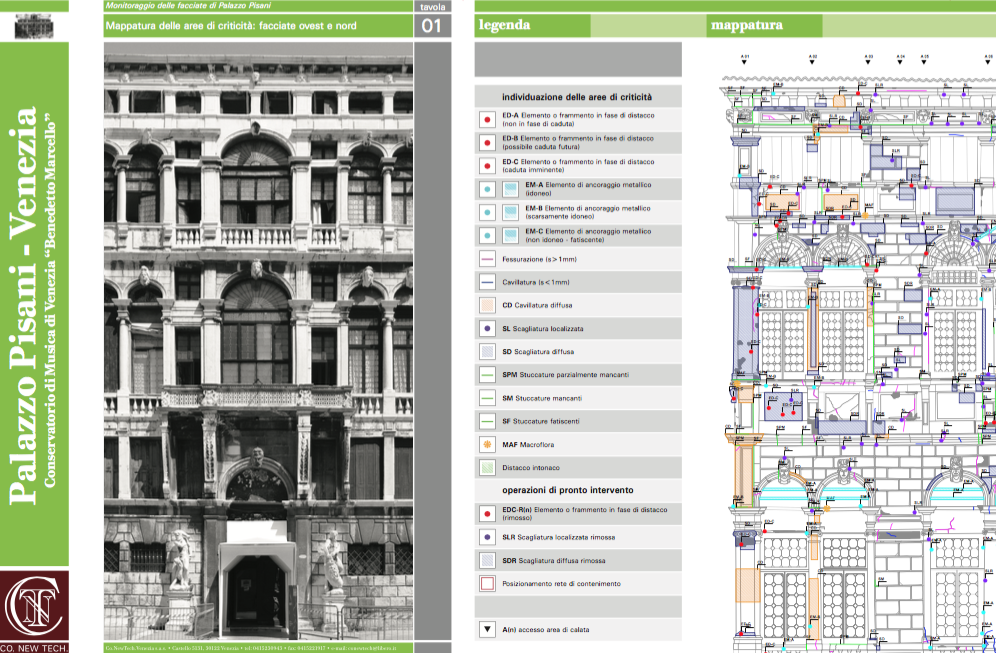Screen dimensions: 996x653
Task: Select the cyan dot beside EM-C
Action: (487, 235)
